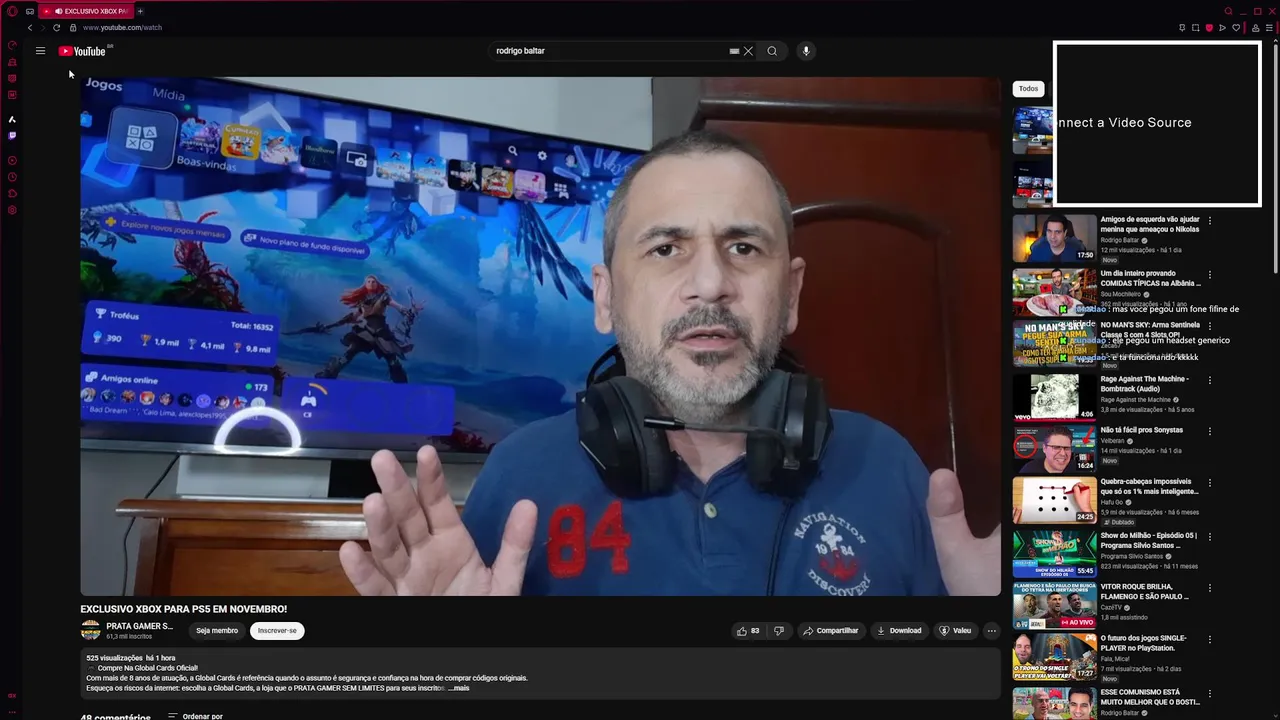This screenshot has width=1280, height=720.
Task: Open the PRATA GAMER channel avatar
Action: 90,631
